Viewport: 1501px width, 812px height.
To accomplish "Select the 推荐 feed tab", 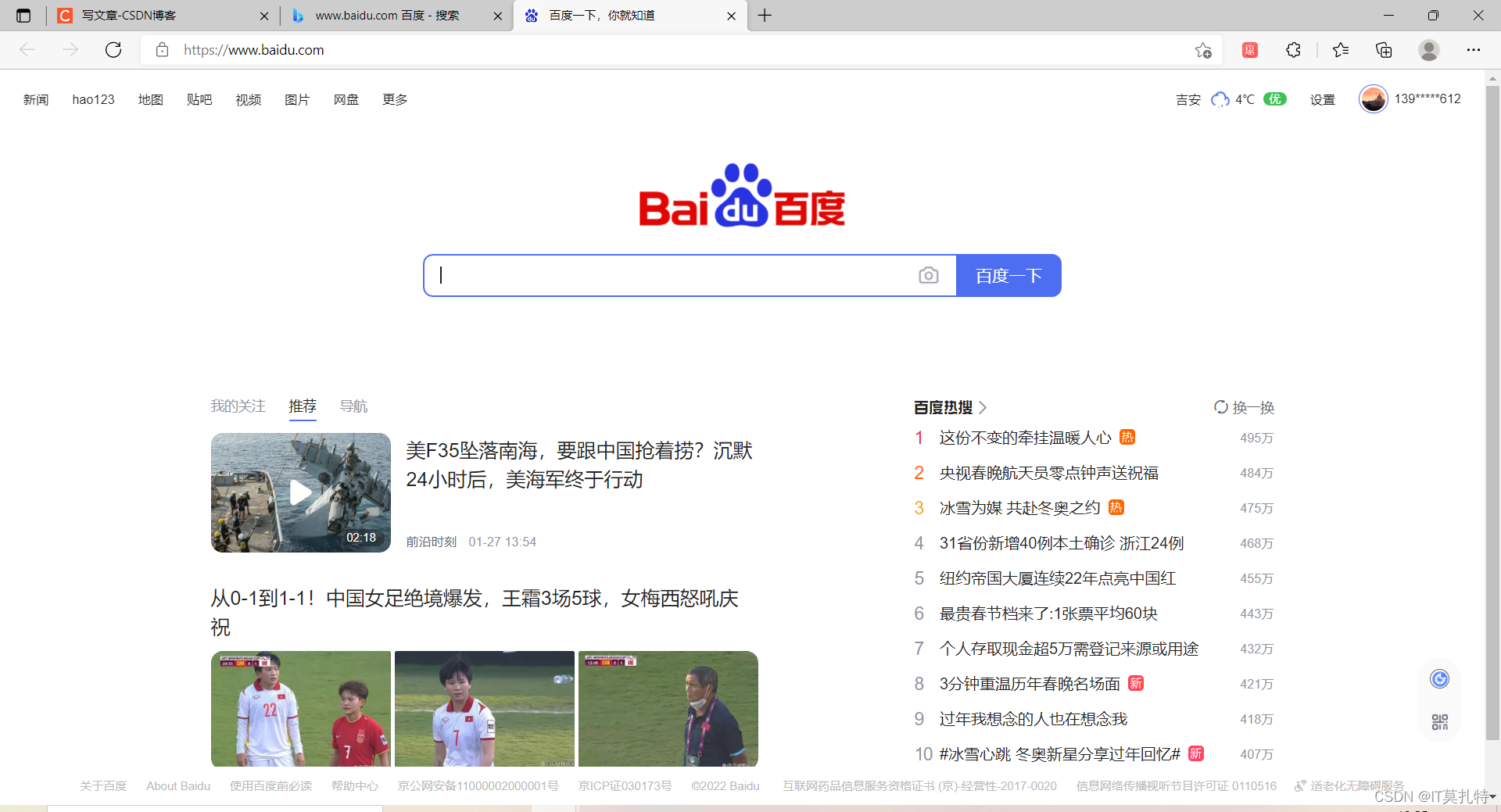I will (303, 406).
